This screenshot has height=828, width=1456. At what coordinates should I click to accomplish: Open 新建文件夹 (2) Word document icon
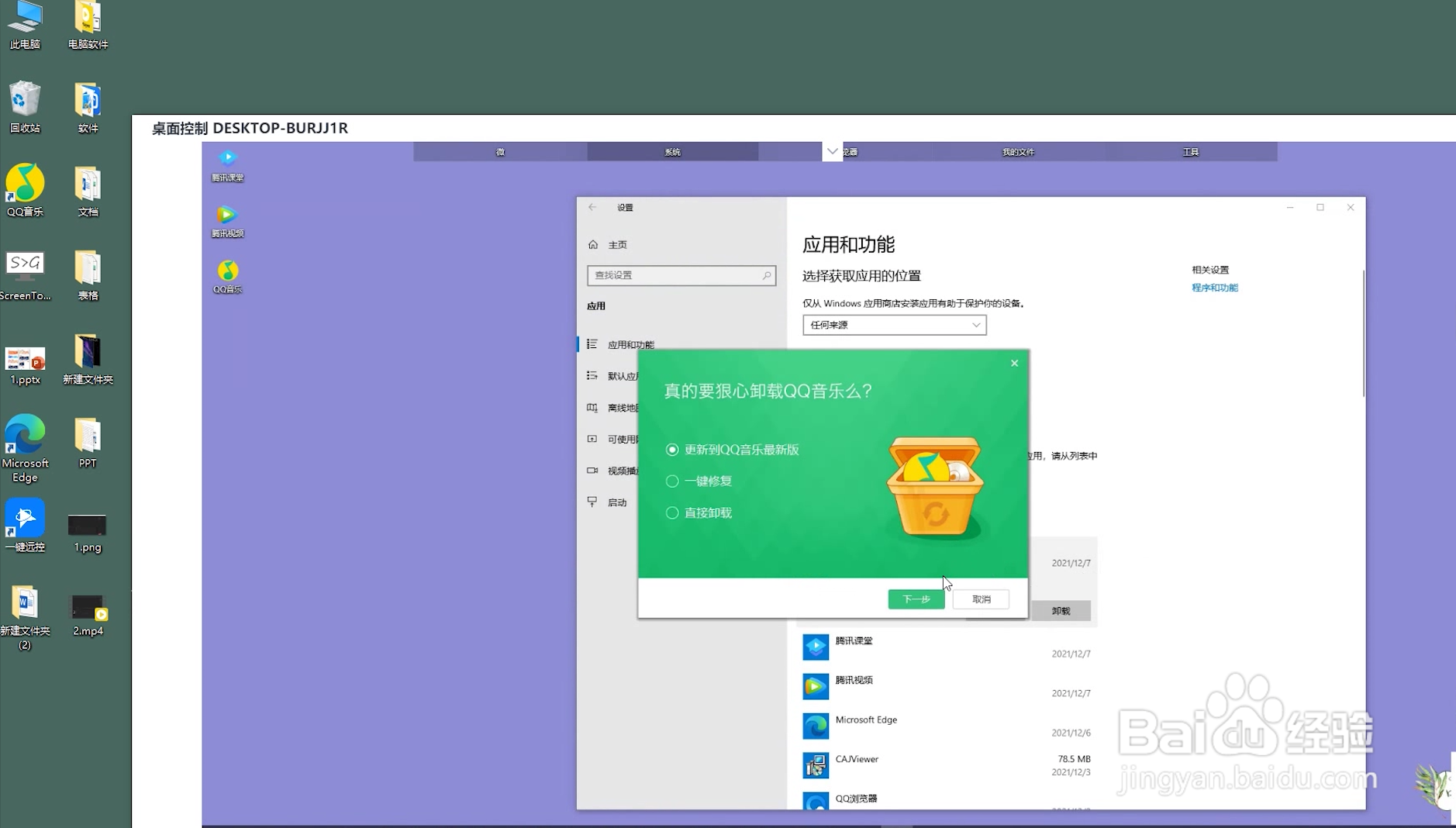(25, 617)
